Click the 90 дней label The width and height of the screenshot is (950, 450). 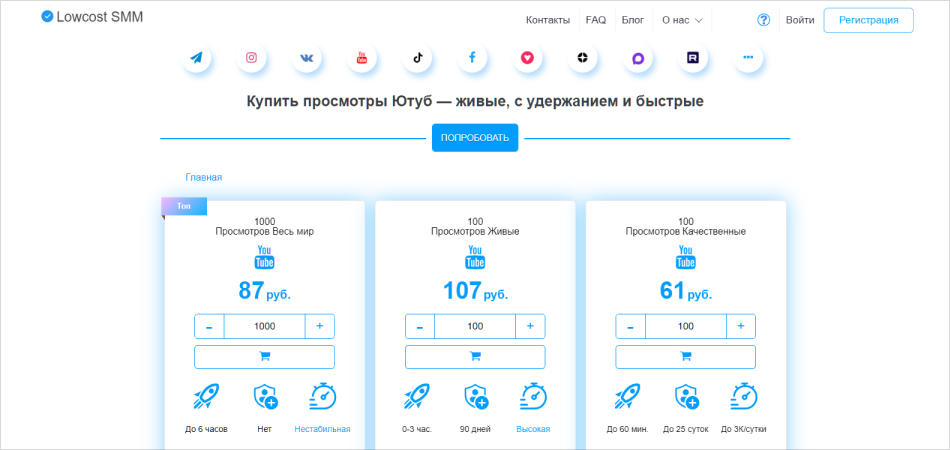[x=476, y=429]
